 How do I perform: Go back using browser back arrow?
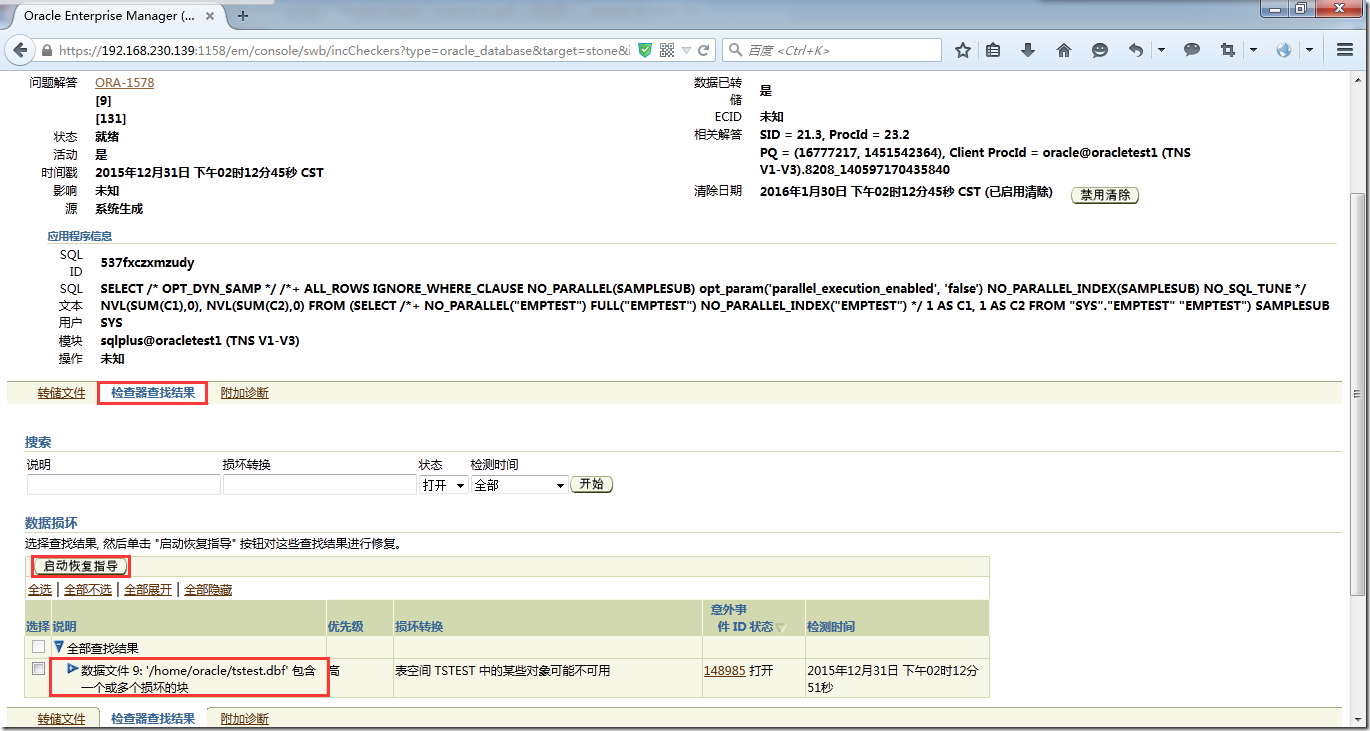coord(22,50)
